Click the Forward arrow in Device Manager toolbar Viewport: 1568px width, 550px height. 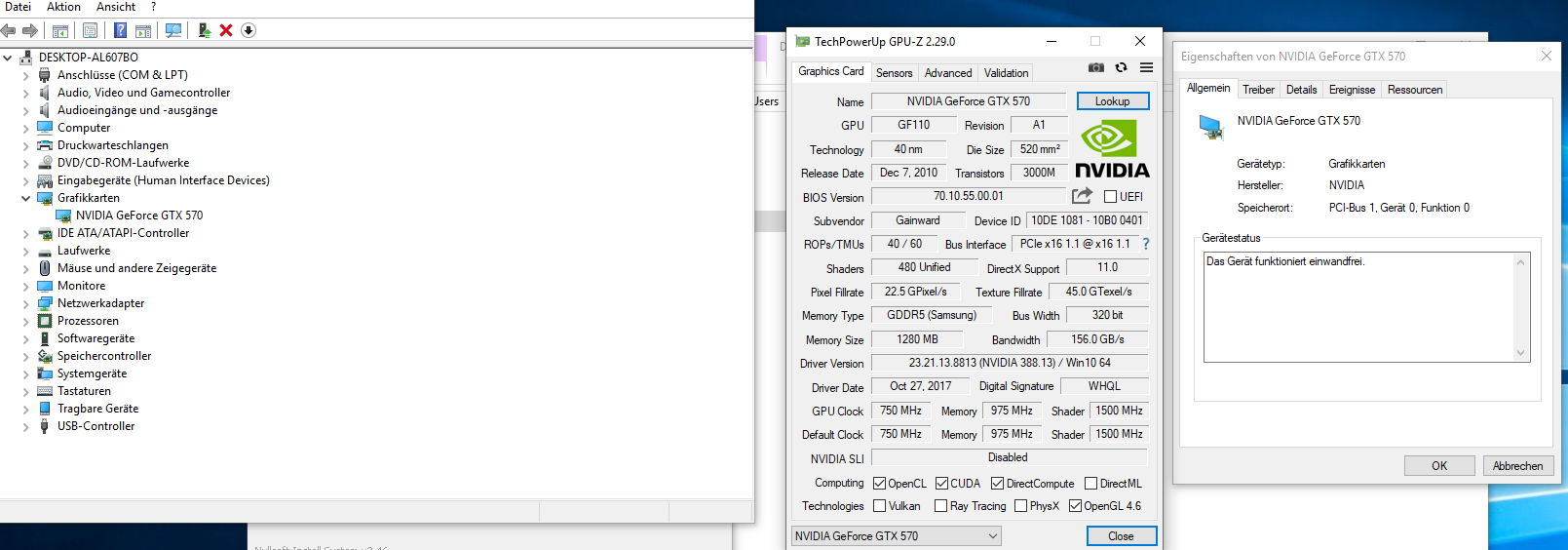pos(30,30)
